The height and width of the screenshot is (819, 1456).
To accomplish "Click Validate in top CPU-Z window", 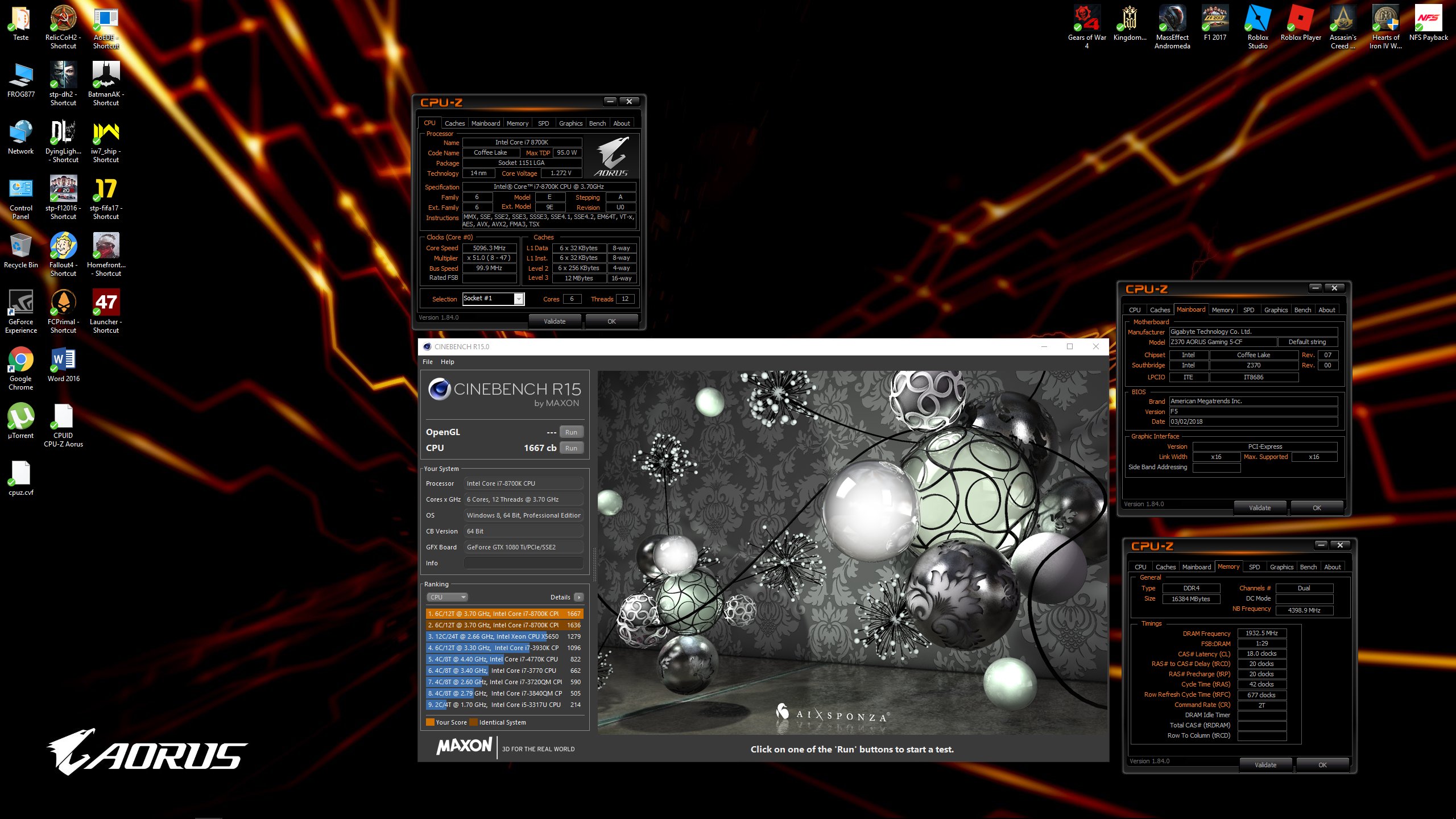I will click(x=555, y=321).
